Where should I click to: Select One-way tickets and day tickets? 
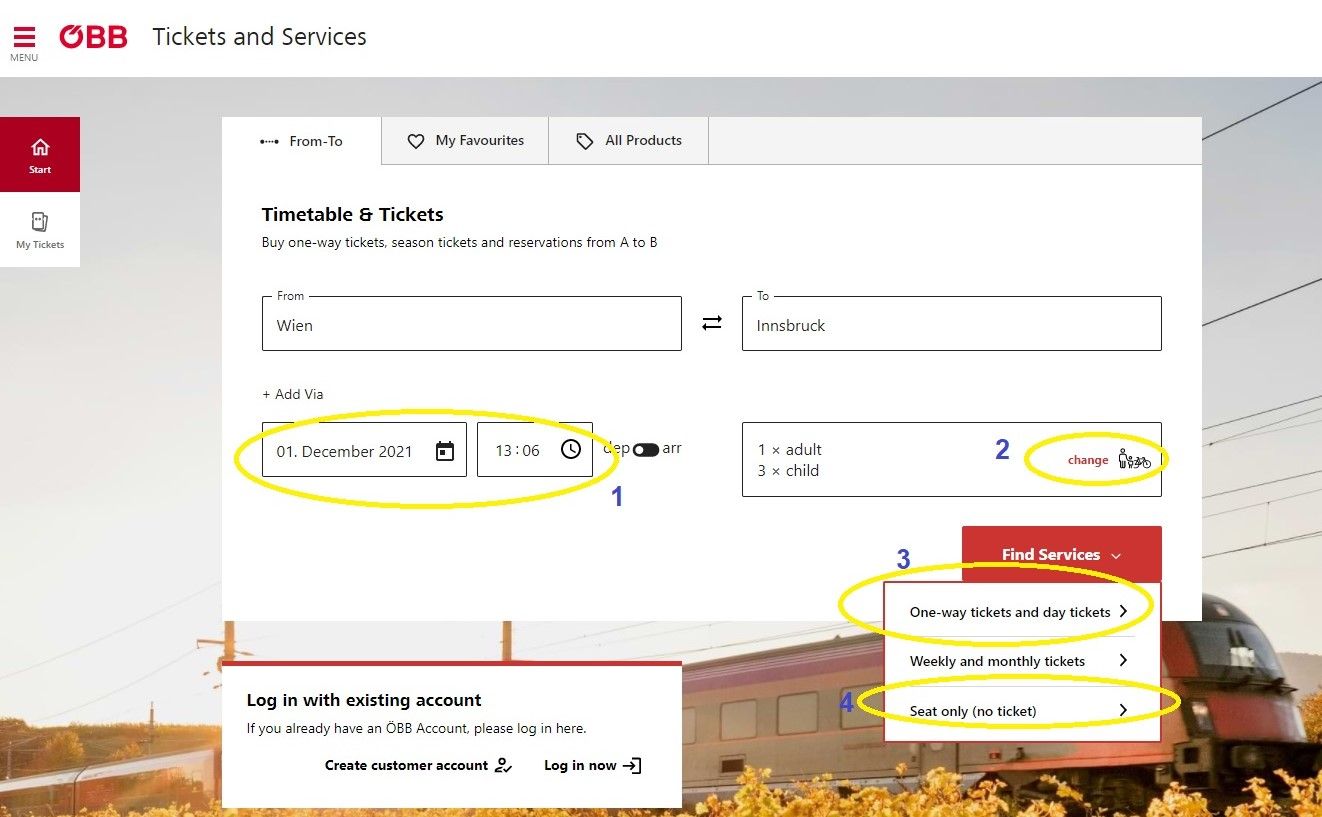pyautogui.click(x=1009, y=611)
